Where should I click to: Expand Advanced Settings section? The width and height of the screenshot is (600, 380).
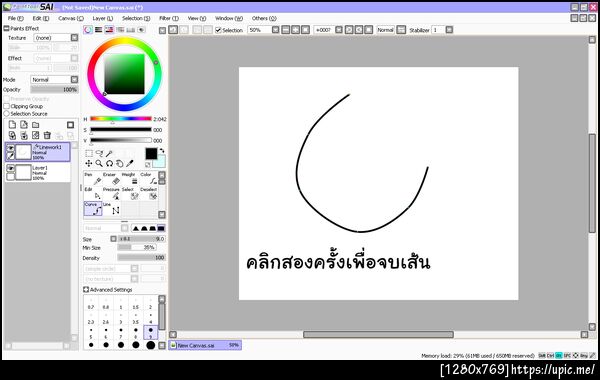point(86,290)
